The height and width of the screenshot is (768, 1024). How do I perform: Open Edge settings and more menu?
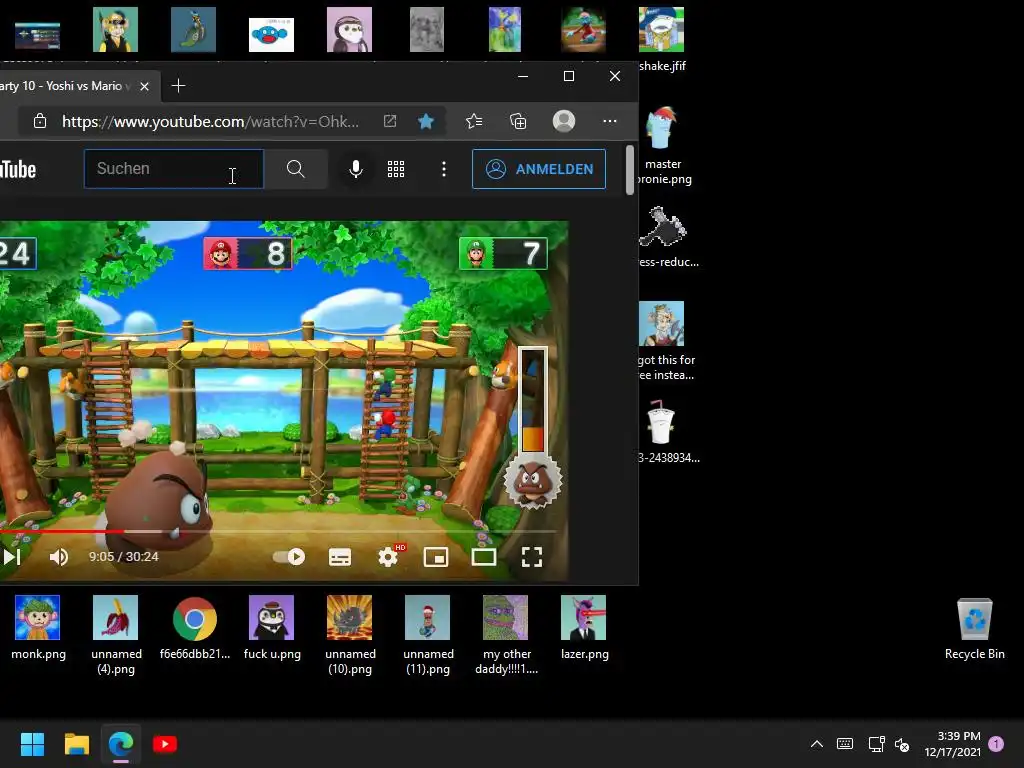[x=609, y=121]
